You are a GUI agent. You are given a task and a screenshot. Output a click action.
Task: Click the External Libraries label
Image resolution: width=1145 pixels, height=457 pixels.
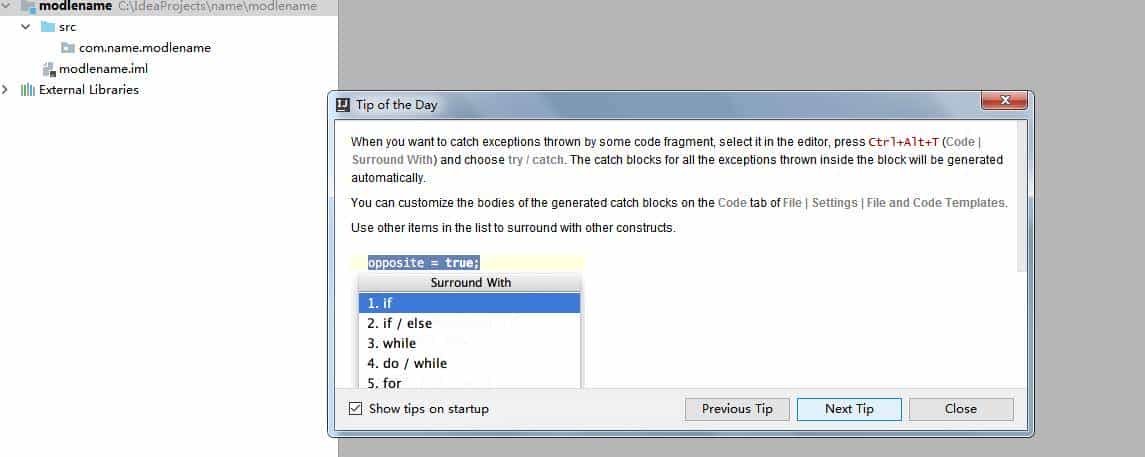click(88, 90)
